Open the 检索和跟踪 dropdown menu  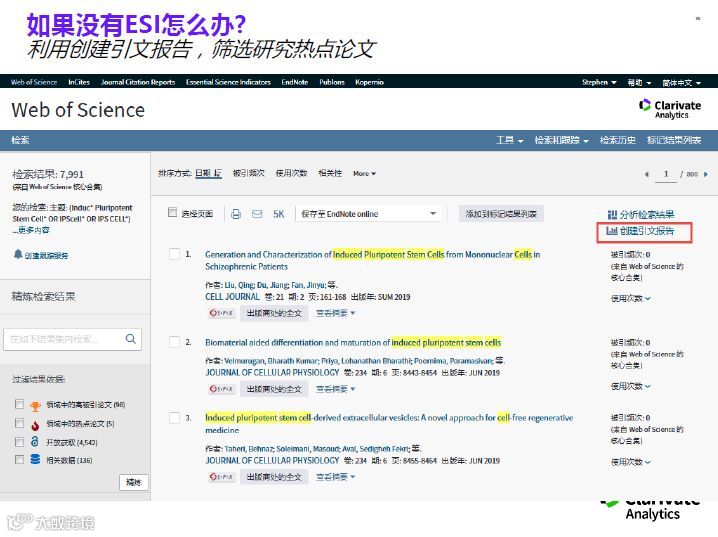(x=561, y=140)
